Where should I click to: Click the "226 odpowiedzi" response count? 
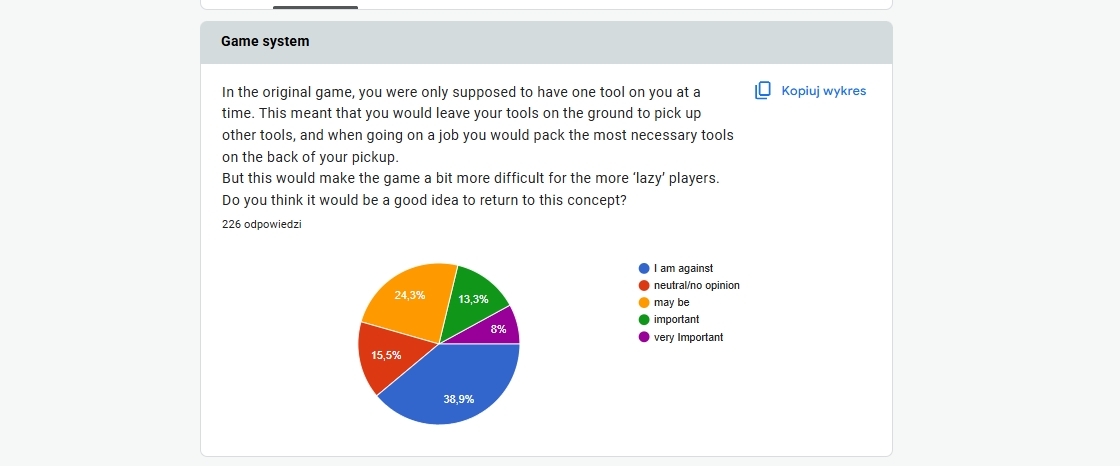coord(262,225)
